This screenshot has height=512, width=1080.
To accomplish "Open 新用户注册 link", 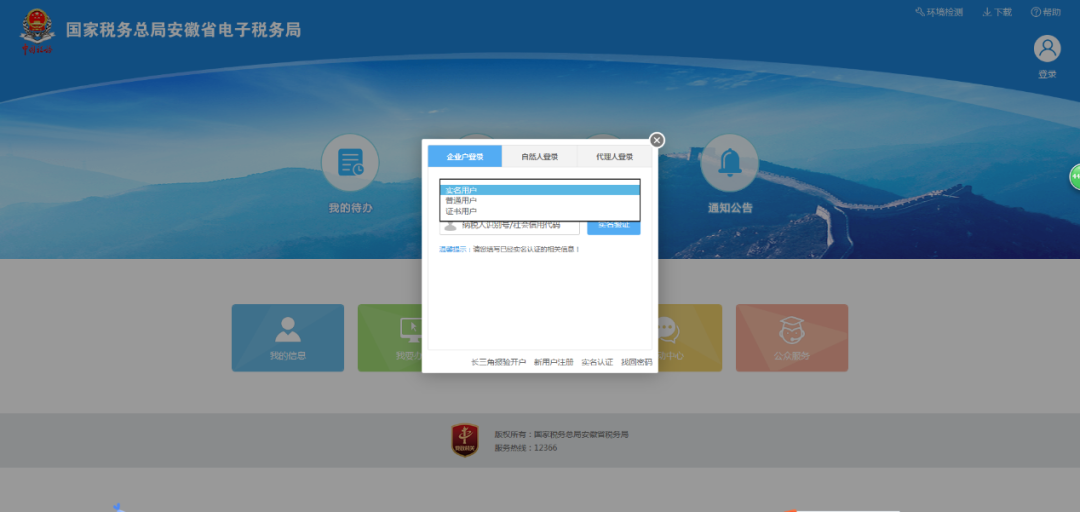I will [554, 362].
